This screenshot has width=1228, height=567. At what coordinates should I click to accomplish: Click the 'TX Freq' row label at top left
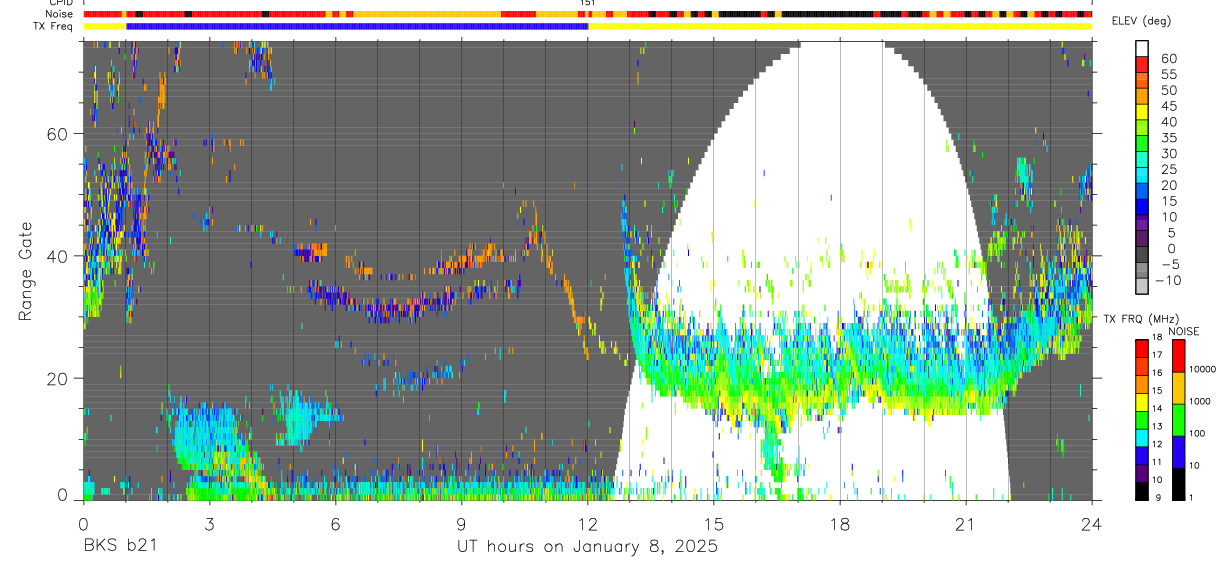pyautogui.click(x=54, y=26)
